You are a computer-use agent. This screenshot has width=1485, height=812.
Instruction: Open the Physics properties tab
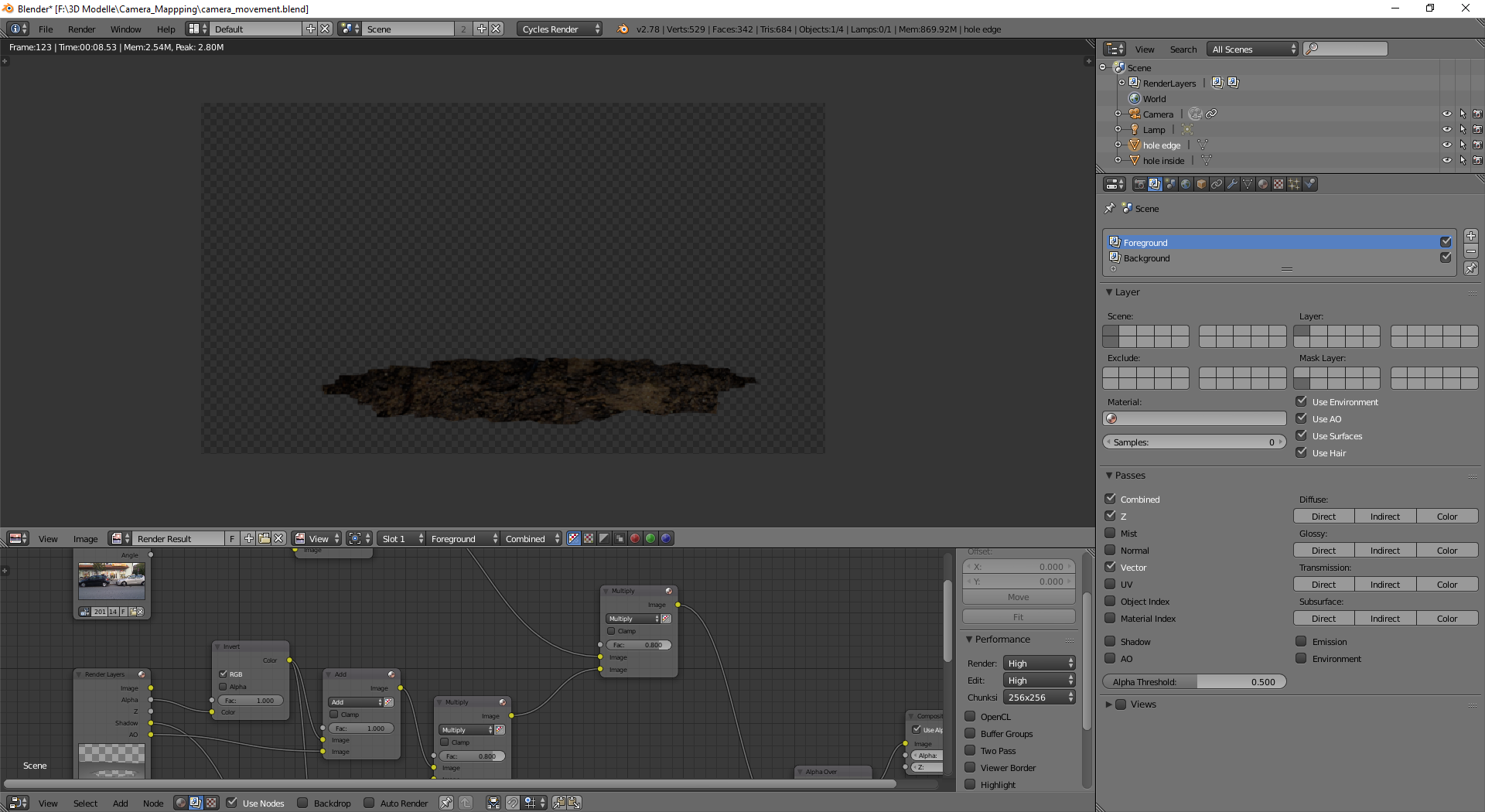pos(1309,184)
